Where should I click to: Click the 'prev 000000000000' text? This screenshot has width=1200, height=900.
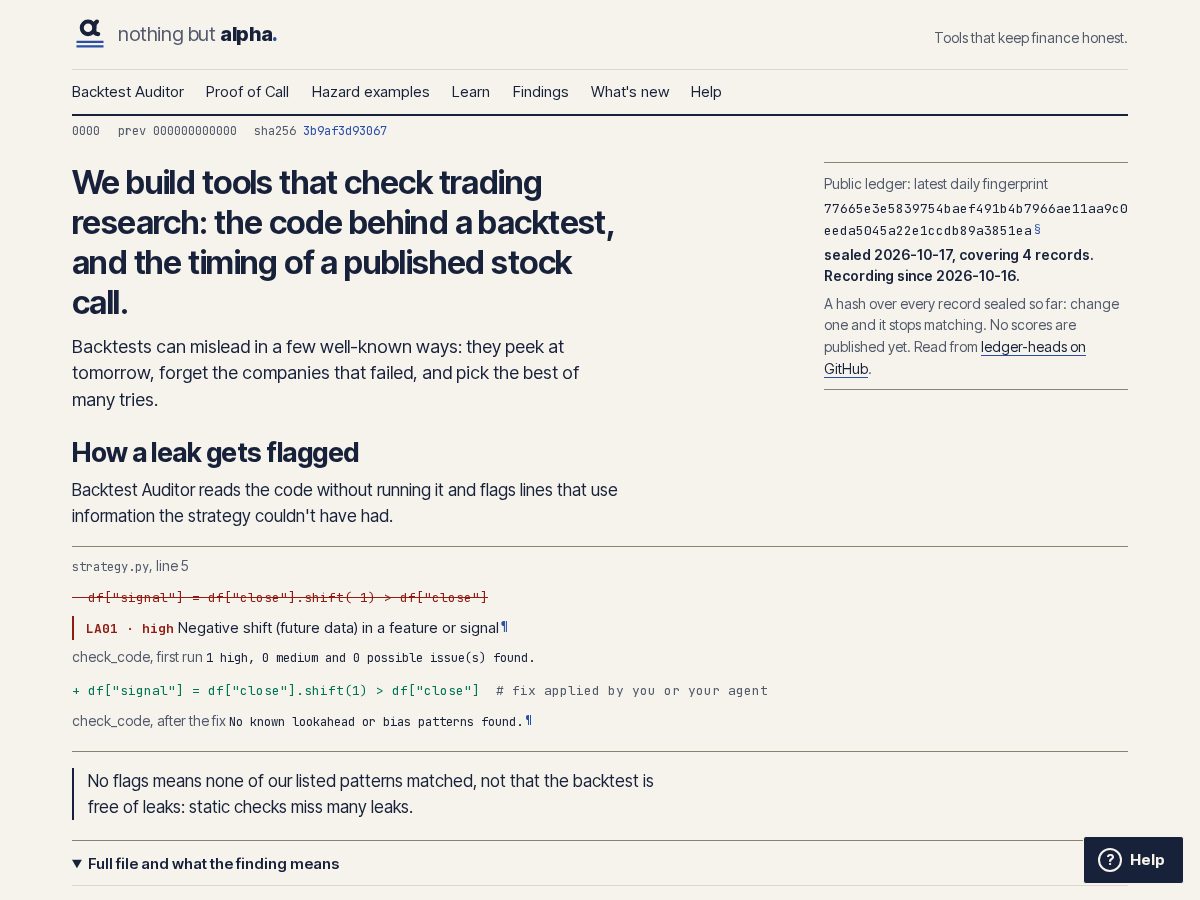click(177, 131)
